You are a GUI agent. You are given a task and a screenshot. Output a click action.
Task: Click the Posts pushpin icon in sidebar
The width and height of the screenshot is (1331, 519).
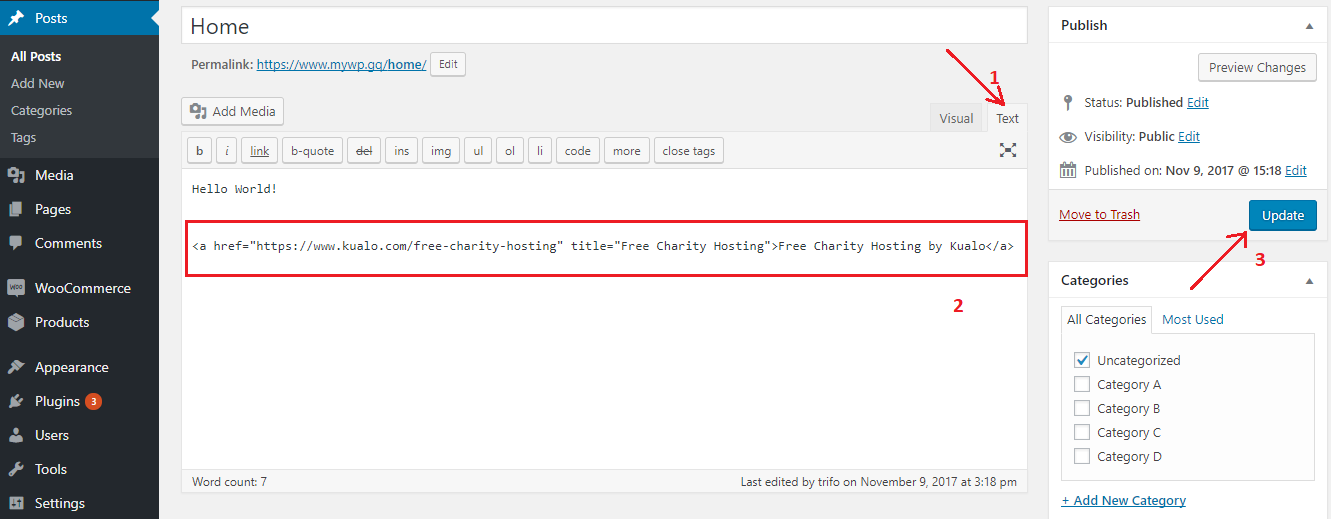[x=16, y=18]
